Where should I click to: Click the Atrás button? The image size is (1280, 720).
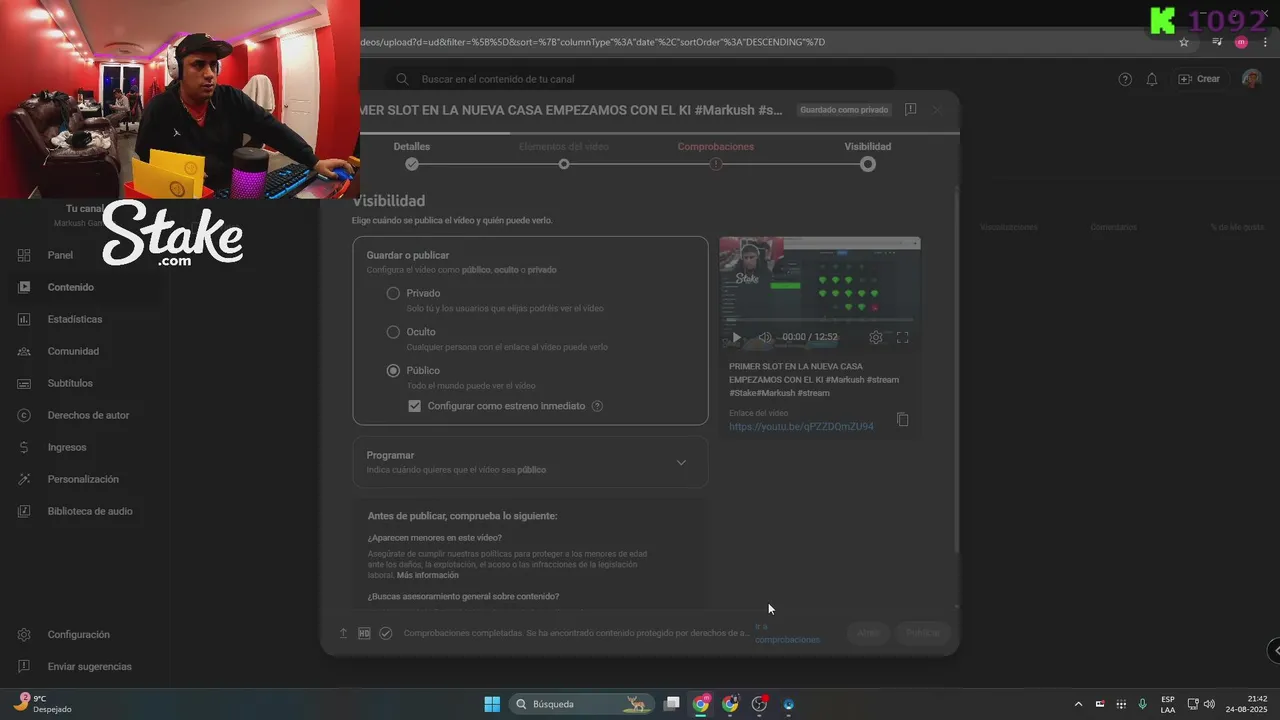click(868, 633)
